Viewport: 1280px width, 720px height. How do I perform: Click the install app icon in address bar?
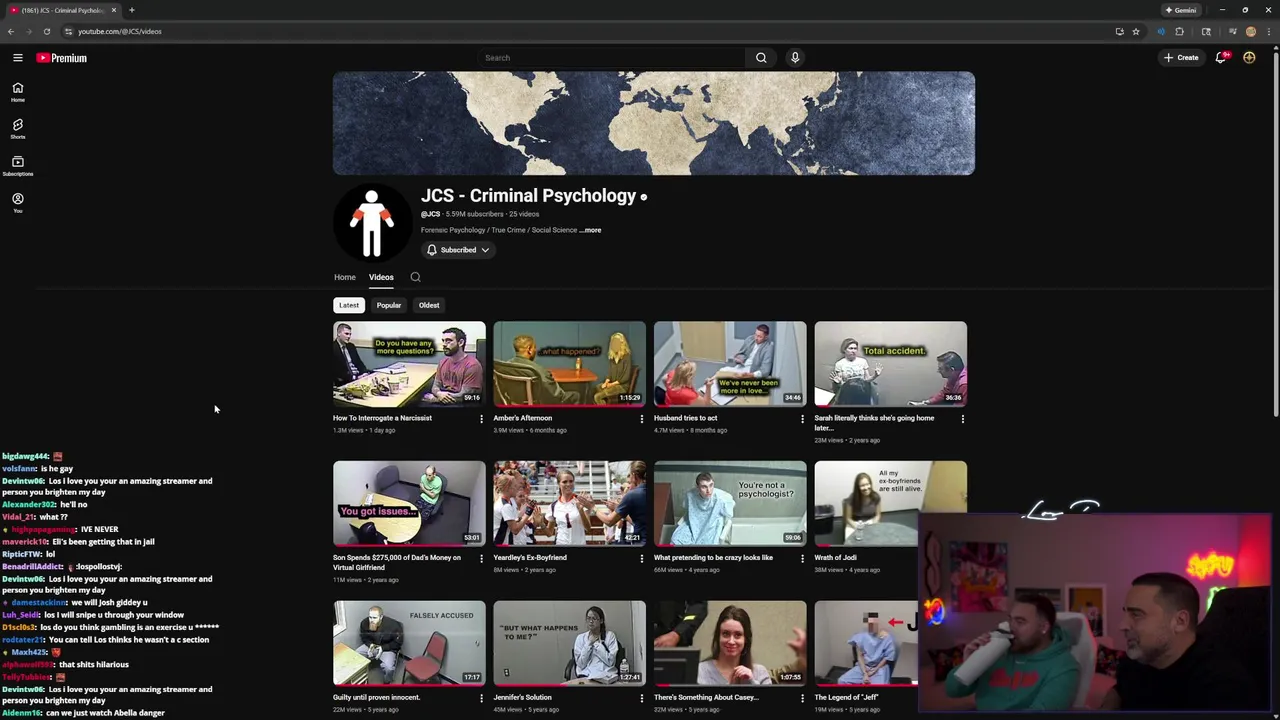coord(1119,31)
